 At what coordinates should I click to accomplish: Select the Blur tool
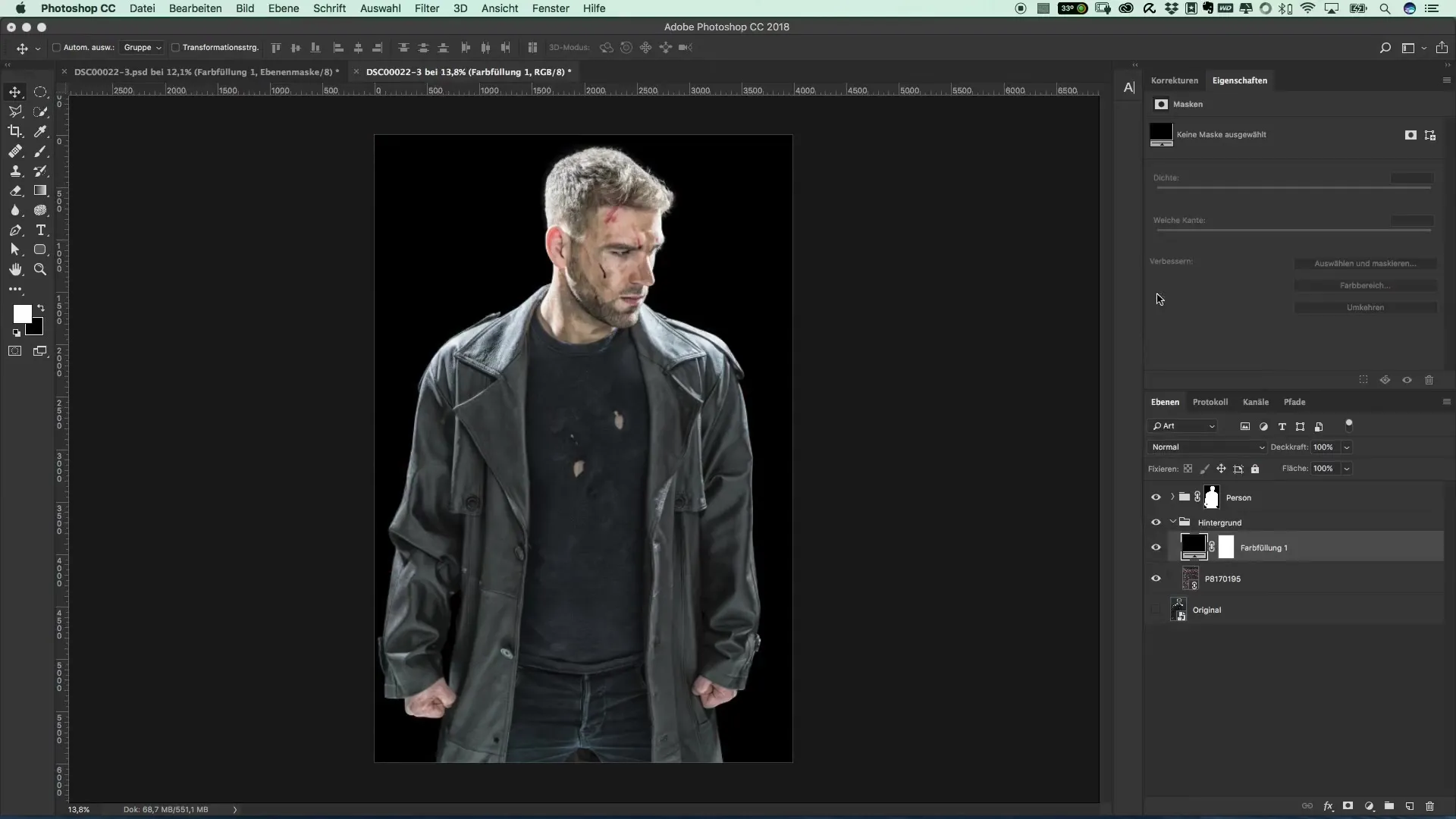15,211
